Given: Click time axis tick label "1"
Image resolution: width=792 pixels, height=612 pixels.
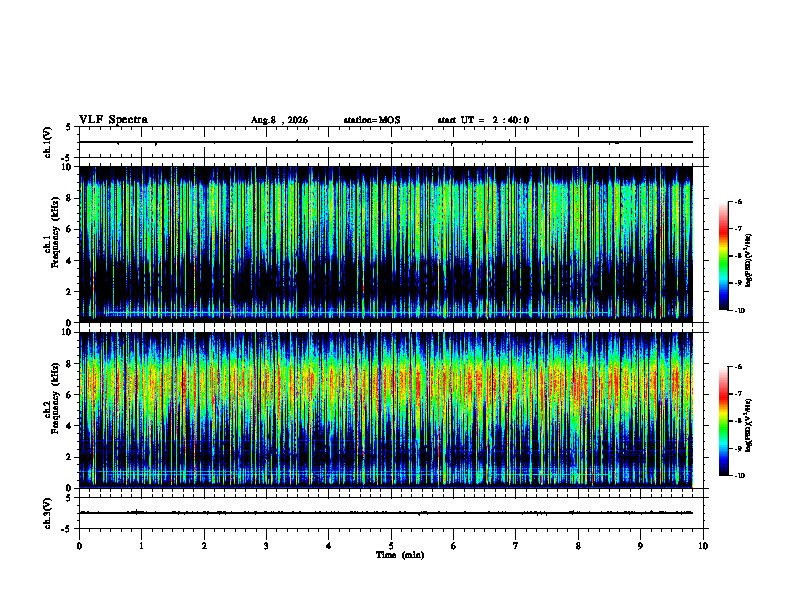Looking at the screenshot, I should tap(141, 546).
